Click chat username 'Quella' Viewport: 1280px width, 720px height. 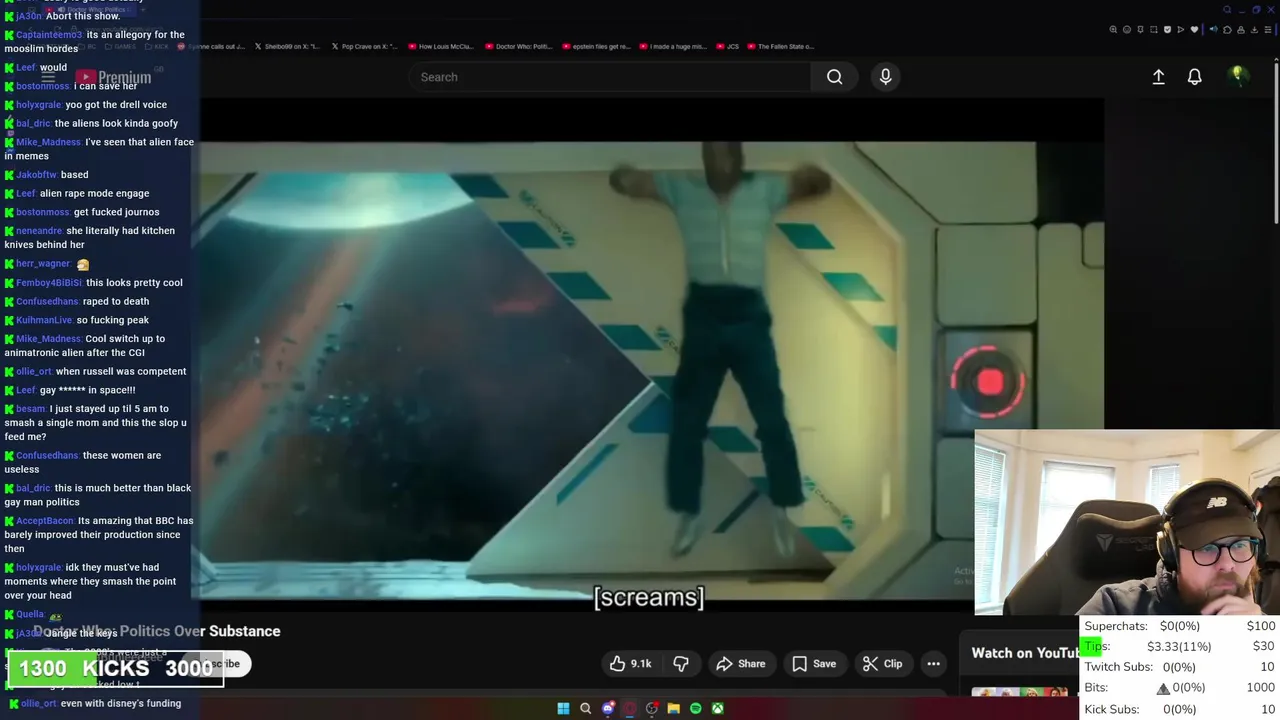click(x=30, y=615)
